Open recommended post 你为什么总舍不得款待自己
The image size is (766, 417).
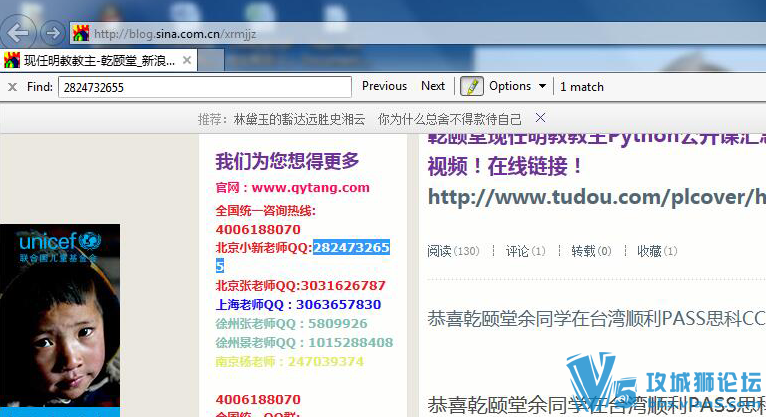tap(449, 119)
